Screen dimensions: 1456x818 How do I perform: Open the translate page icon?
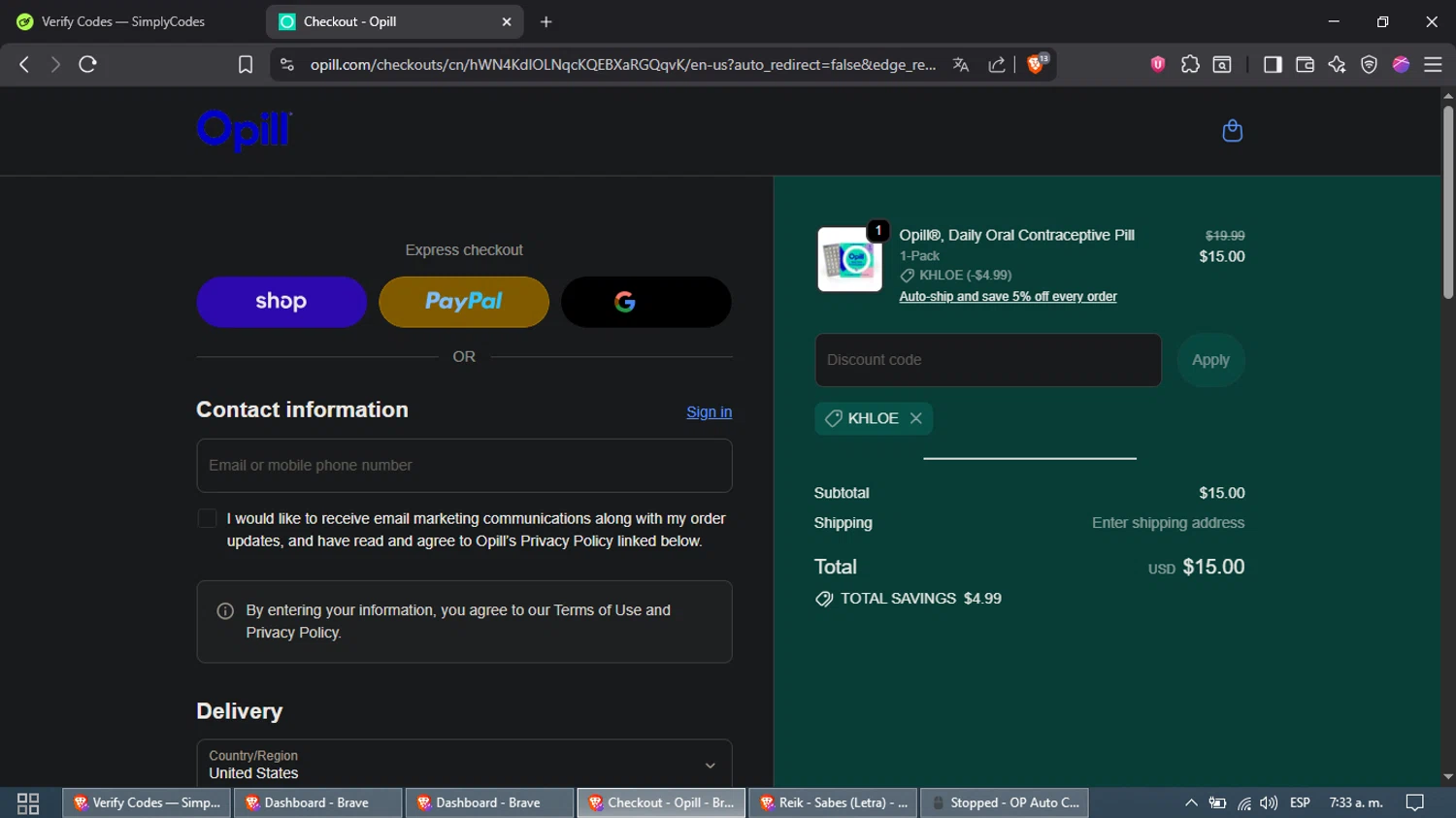coord(961,64)
